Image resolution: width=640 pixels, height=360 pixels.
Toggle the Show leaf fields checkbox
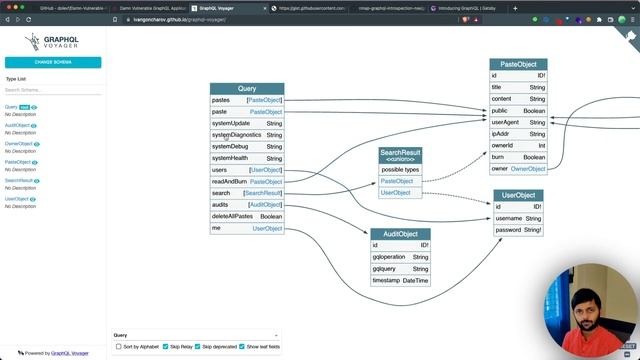242,347
